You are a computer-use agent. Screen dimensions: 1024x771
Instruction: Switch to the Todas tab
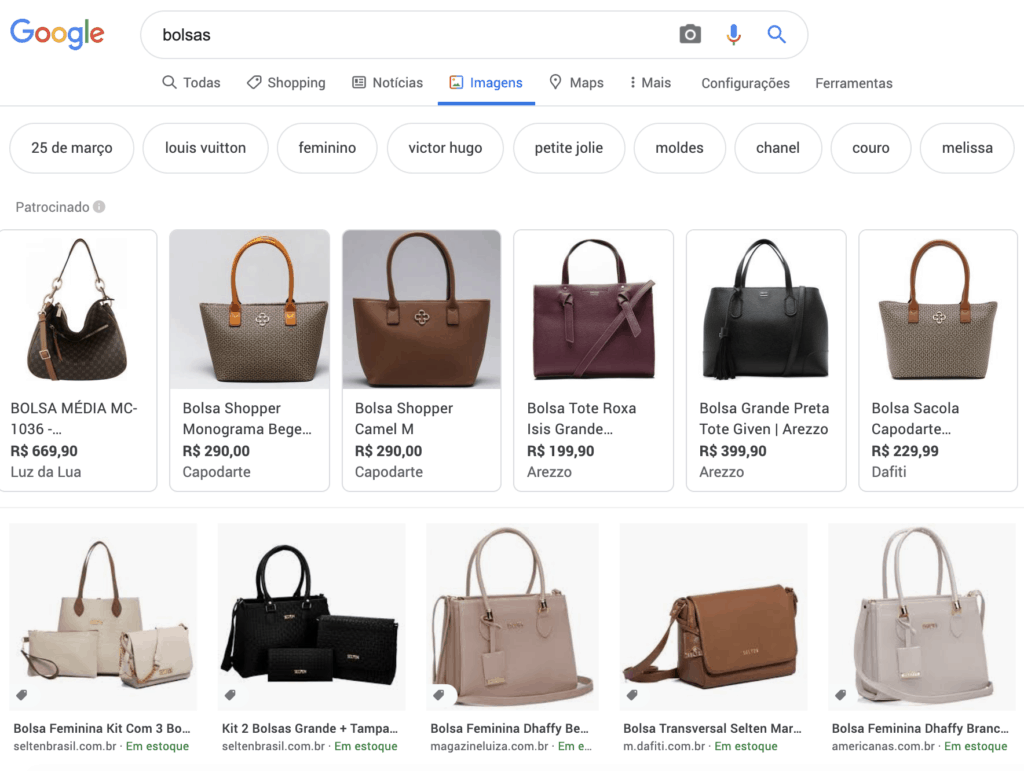tap(191, 83)
